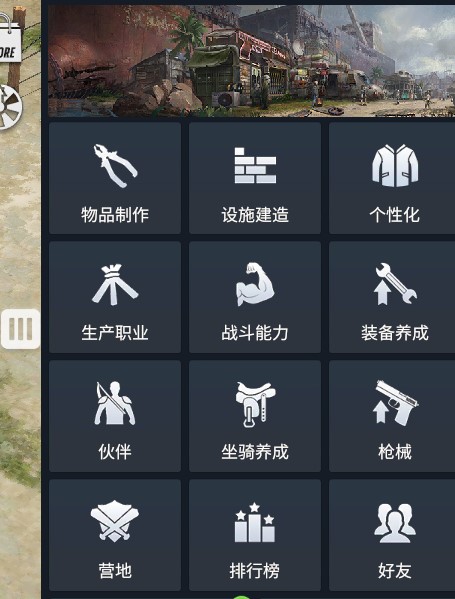Viewport: 455px width, 599px height.
Task: Open the 物品制作 pliers icon
Action: tap(115, 165)
